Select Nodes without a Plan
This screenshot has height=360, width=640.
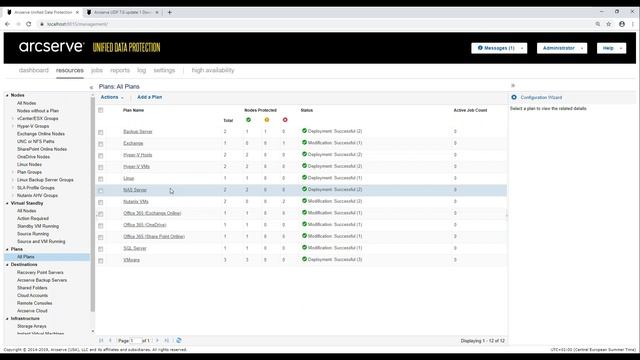pyautogui.click(x=38, y=111)
